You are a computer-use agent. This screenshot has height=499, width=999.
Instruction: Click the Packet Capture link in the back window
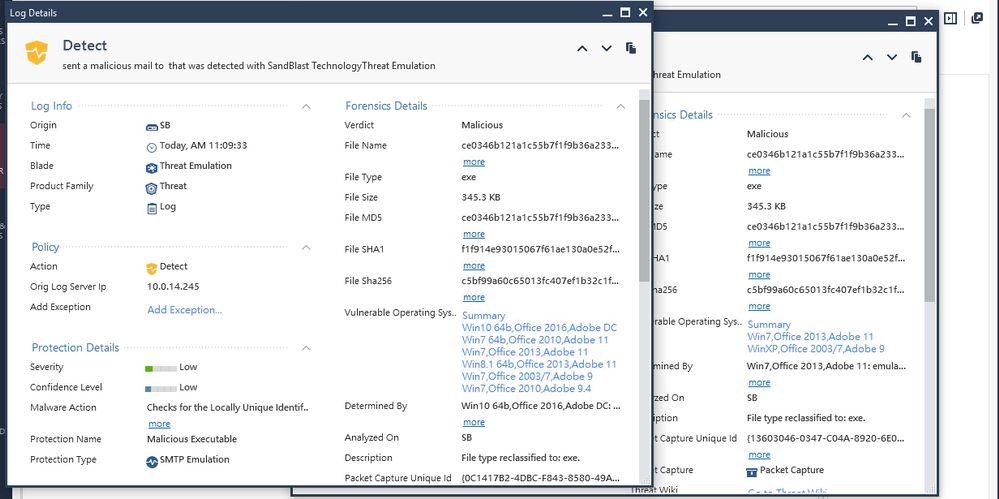791,470
